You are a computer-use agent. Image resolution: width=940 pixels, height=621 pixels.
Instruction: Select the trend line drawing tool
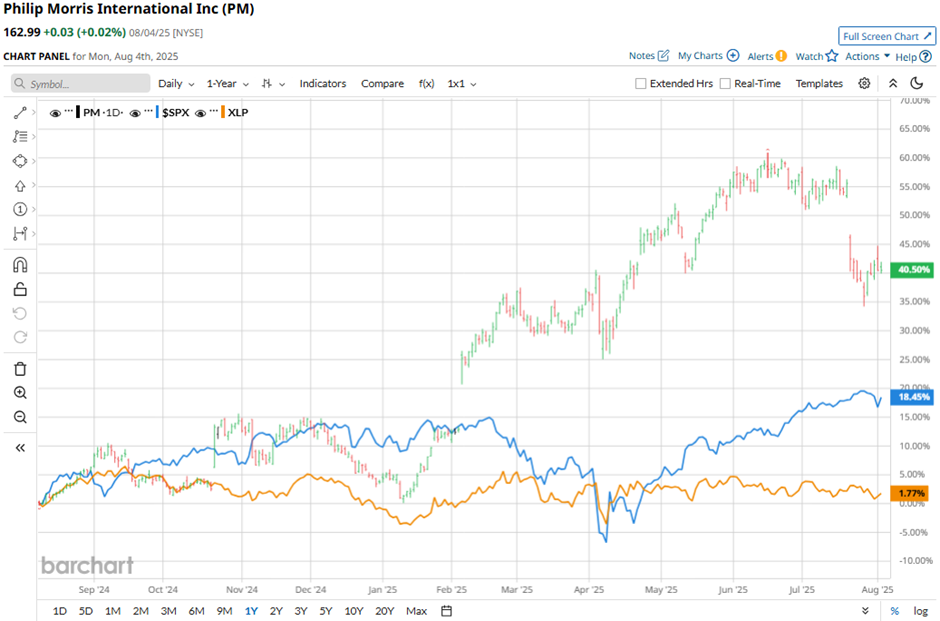point(20,113)
